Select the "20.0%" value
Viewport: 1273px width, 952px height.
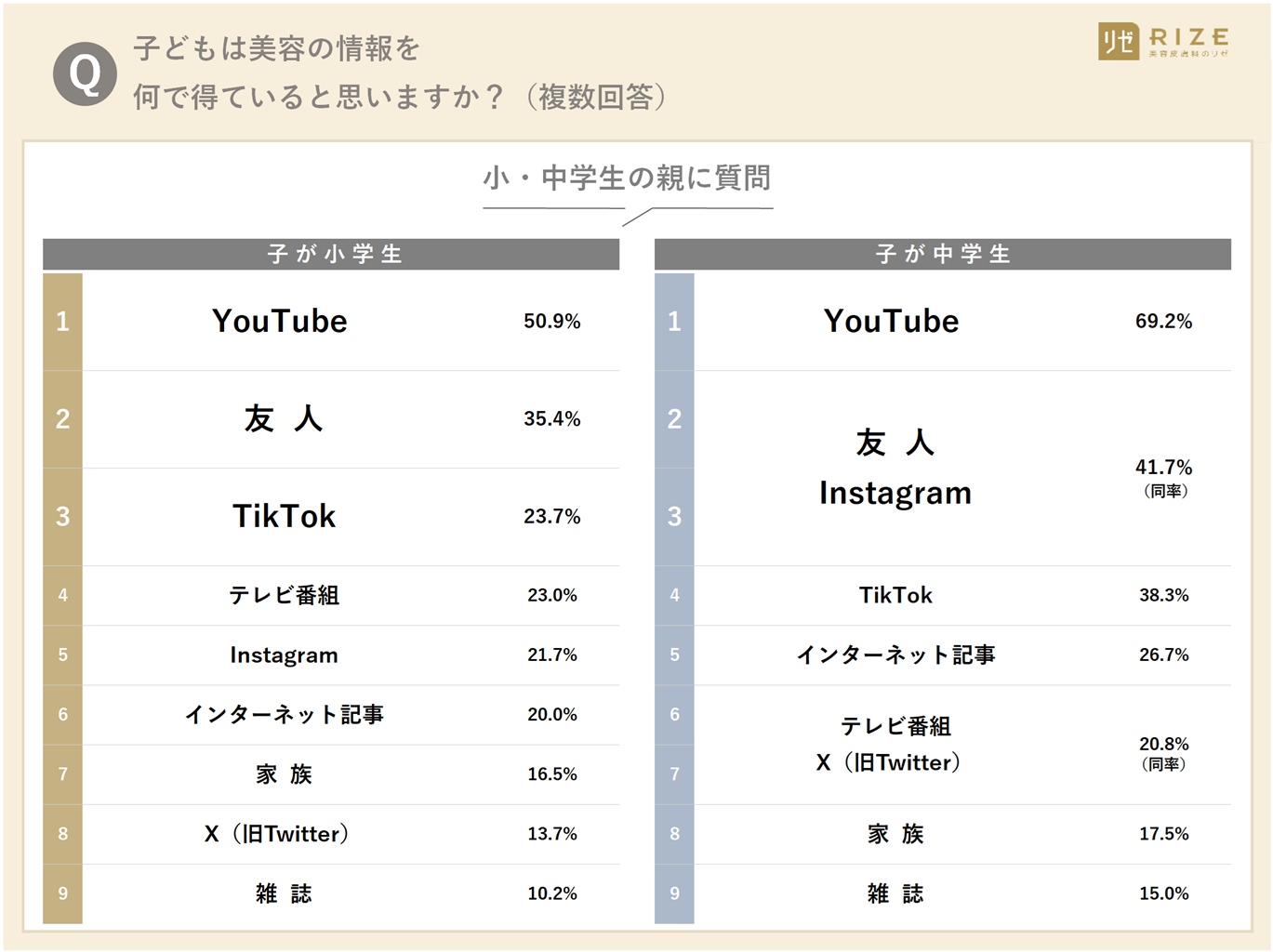click(552, 715)
